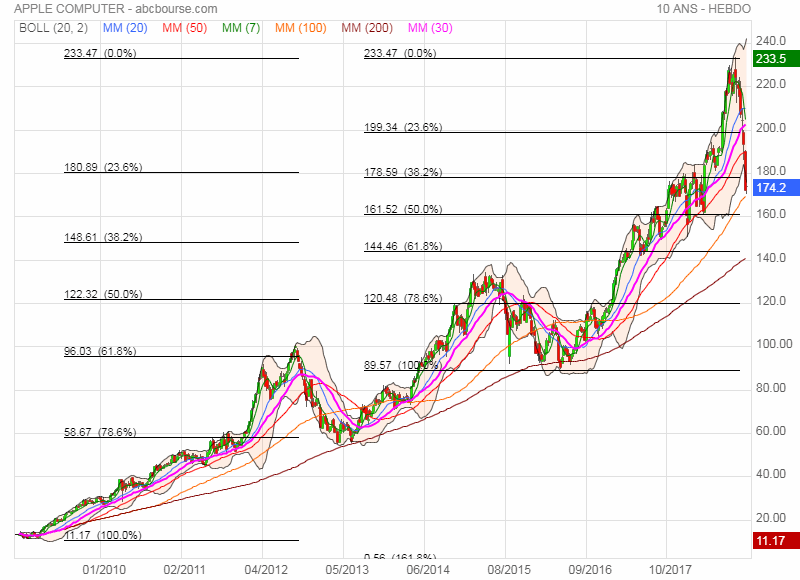
Task: Click the 100.00 price axis label
Action: 774,344
